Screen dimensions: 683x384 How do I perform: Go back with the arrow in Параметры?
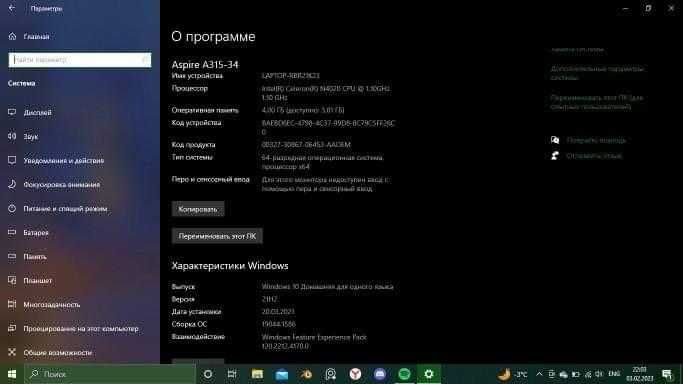12,8
